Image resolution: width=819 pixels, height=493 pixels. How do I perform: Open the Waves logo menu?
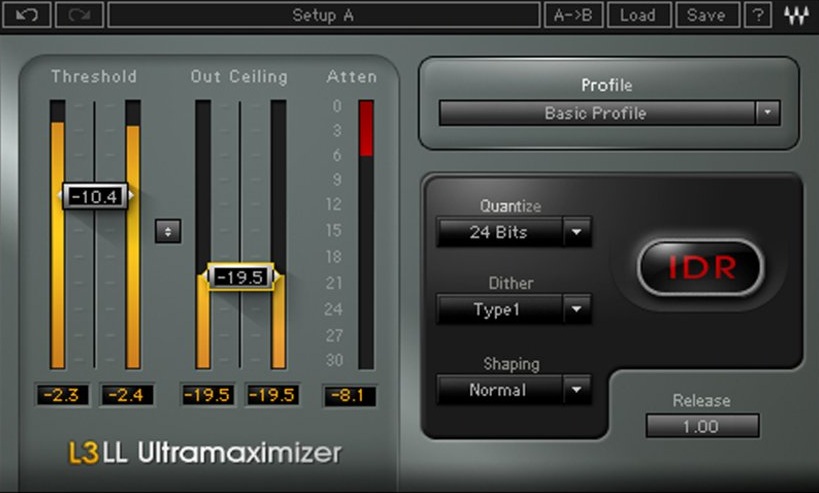(x=796, y=15)
